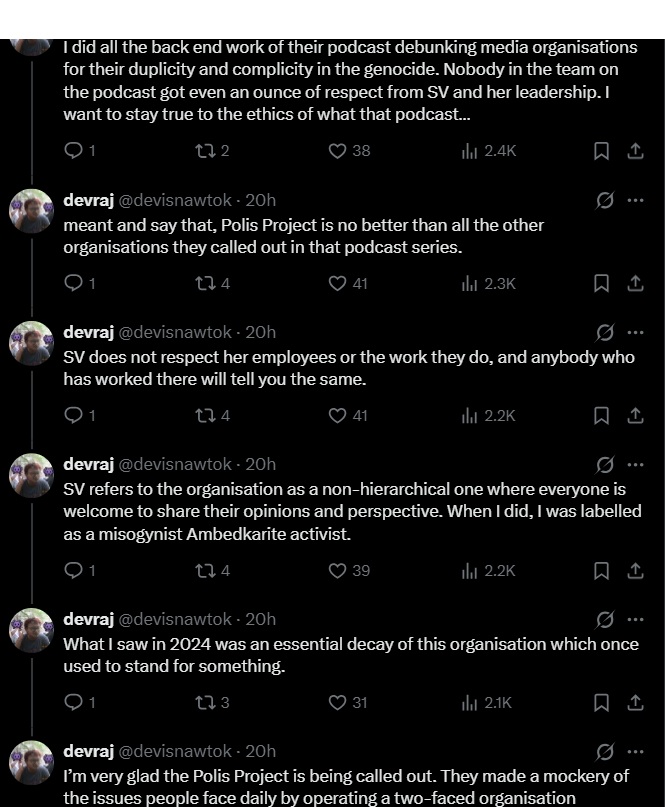This screenshot has width=665, height=807.
Task: Open devraj profile name on SV employees tweet
Action: point(89,332)
